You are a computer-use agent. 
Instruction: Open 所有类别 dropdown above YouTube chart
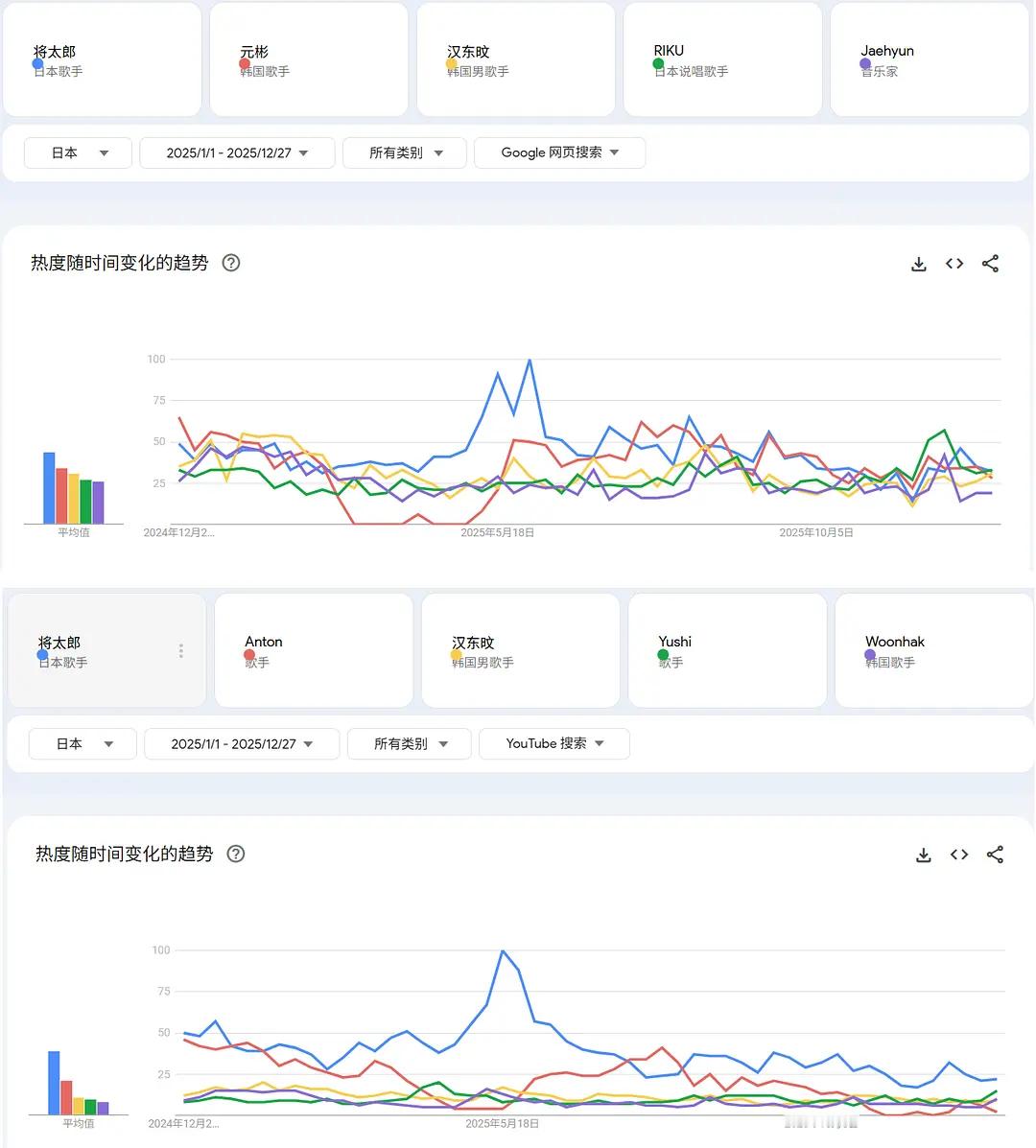410,744
